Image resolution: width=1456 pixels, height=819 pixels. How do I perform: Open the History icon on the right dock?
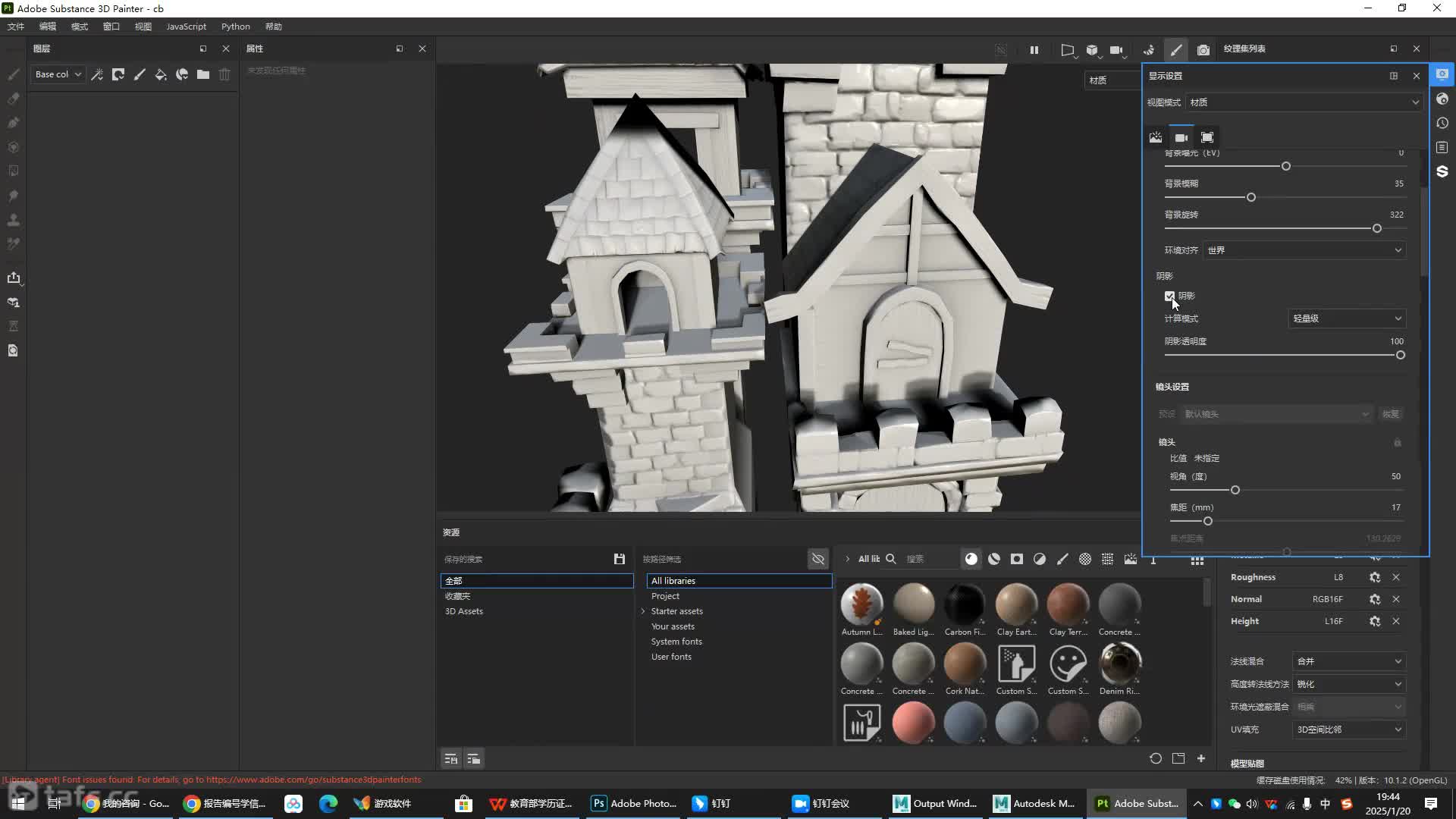(x=1442, y=123)
